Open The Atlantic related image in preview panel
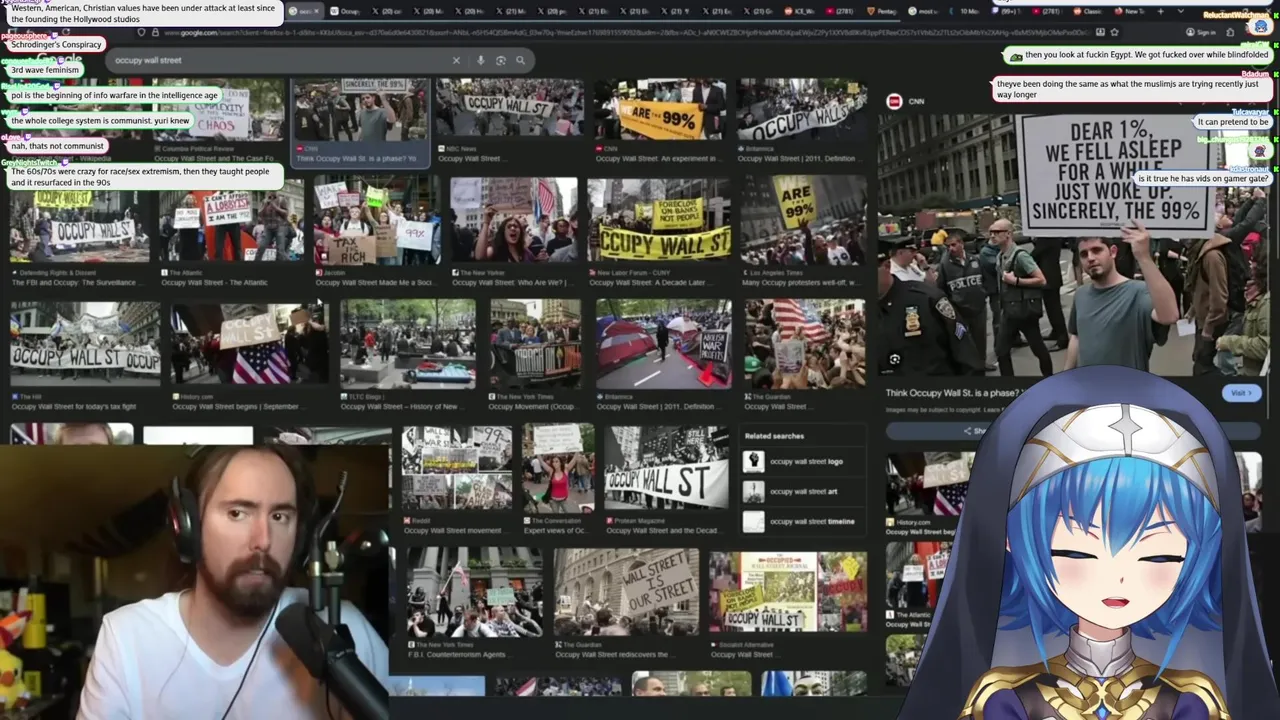Viewport: 1280px width, 720px height. point(915,576)
